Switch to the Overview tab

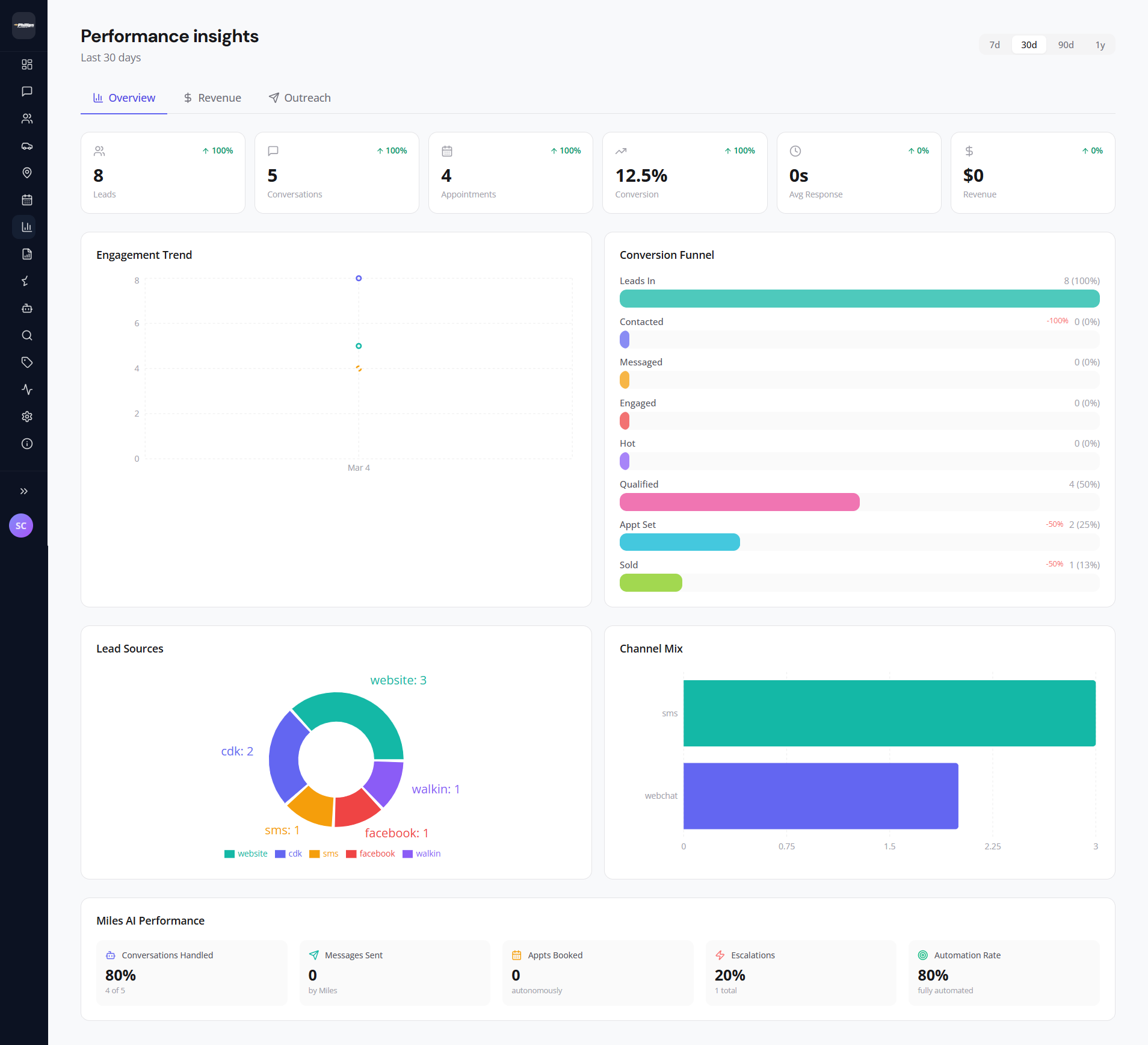pyautogui.click(x=124, y=98)
